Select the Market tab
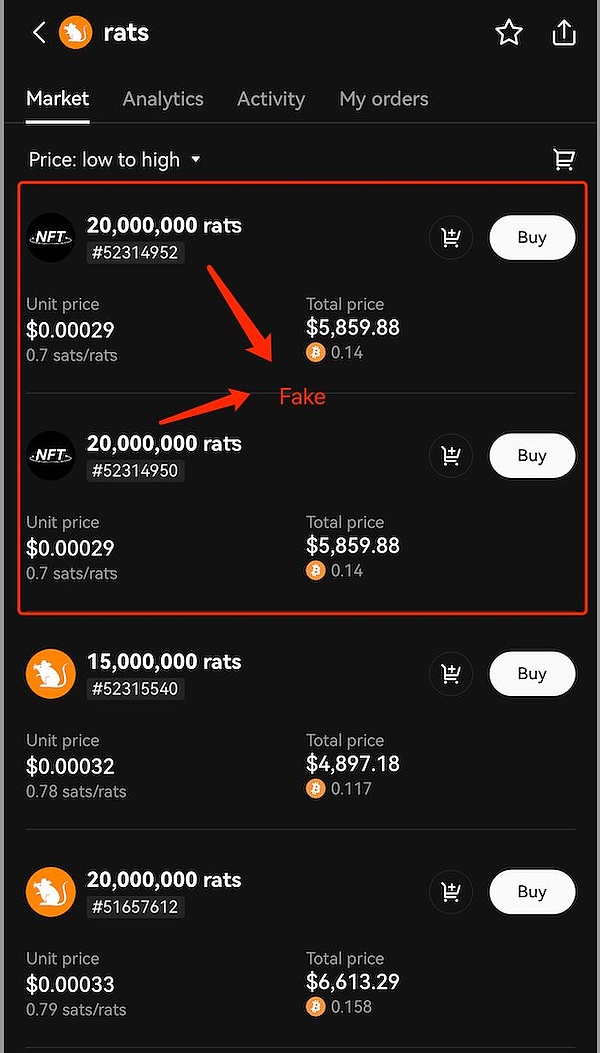Image resolution: width=600 pixels, height=1053 pixels. [58, 99]
